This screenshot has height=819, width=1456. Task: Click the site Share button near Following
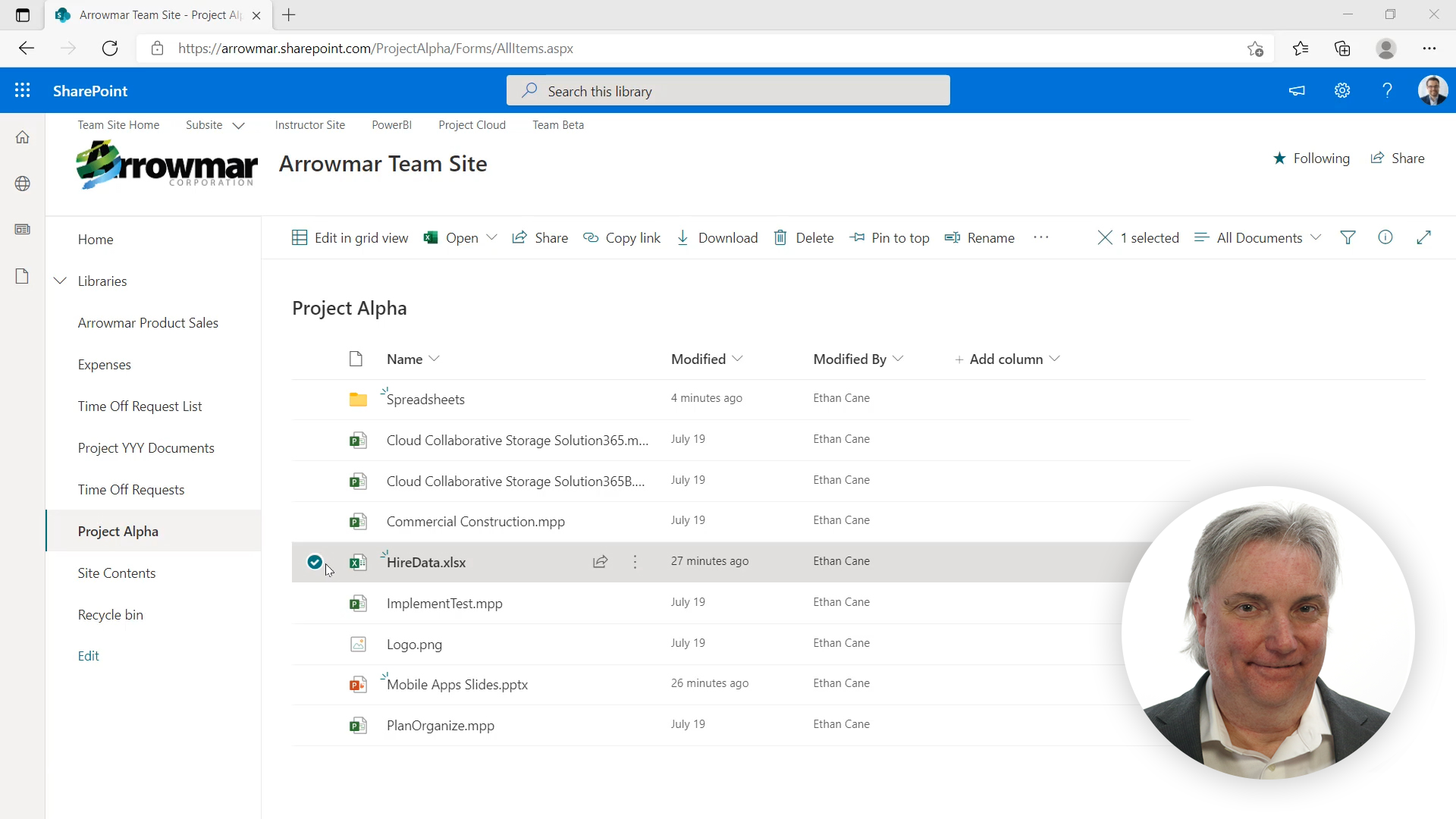click(1398, 158)
